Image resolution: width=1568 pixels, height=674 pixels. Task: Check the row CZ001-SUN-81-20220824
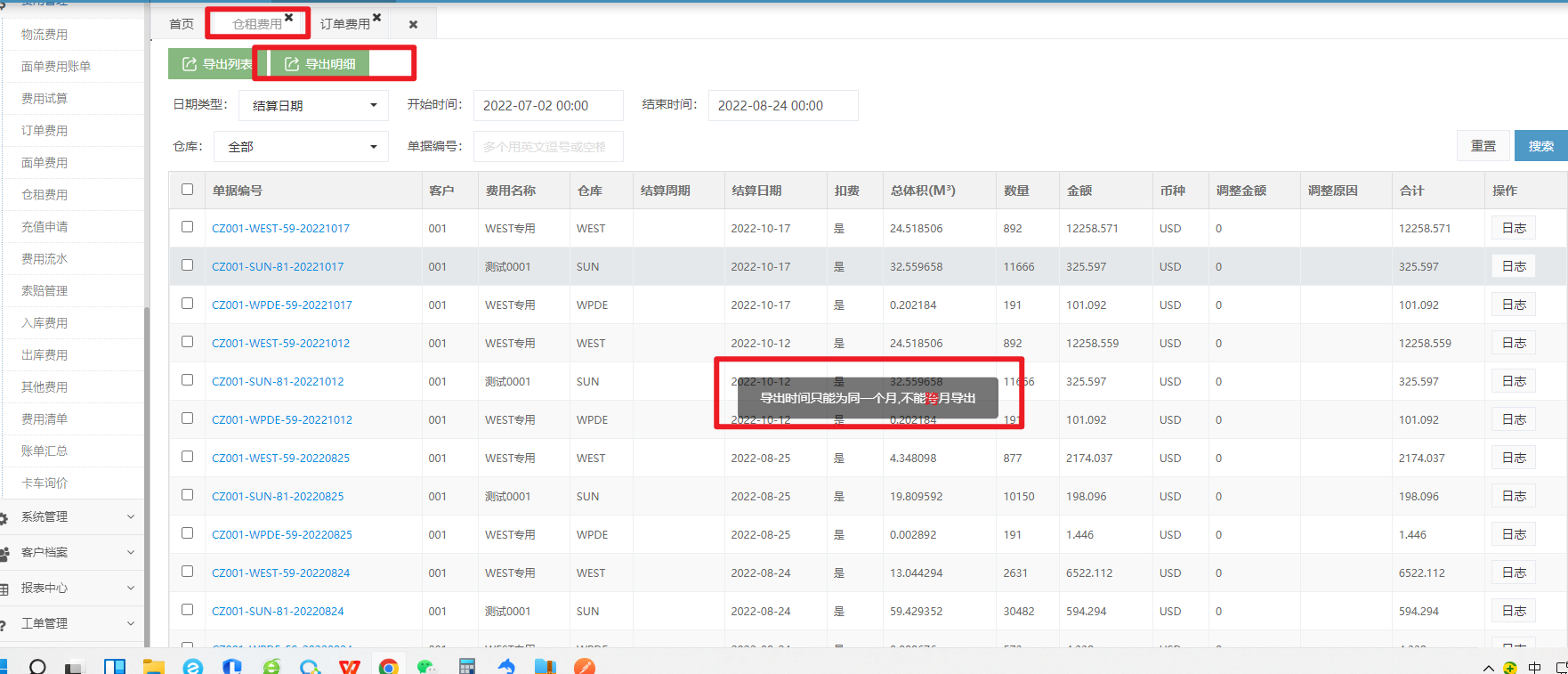[x=187, y=610]
